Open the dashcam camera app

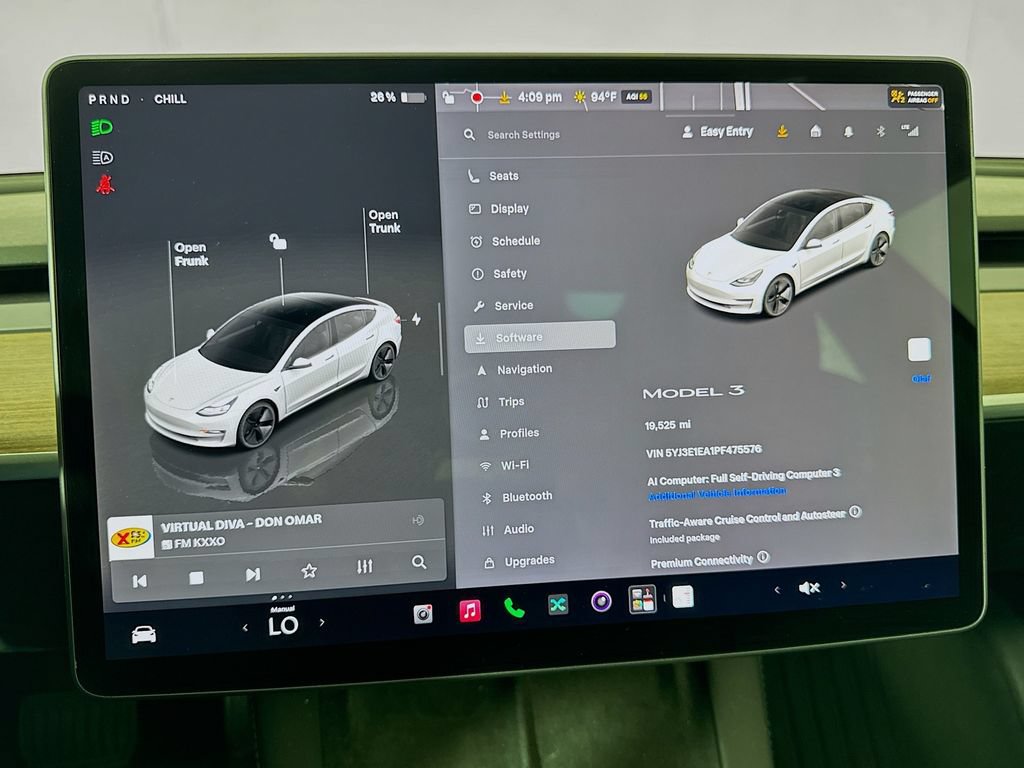pos(423,614)
